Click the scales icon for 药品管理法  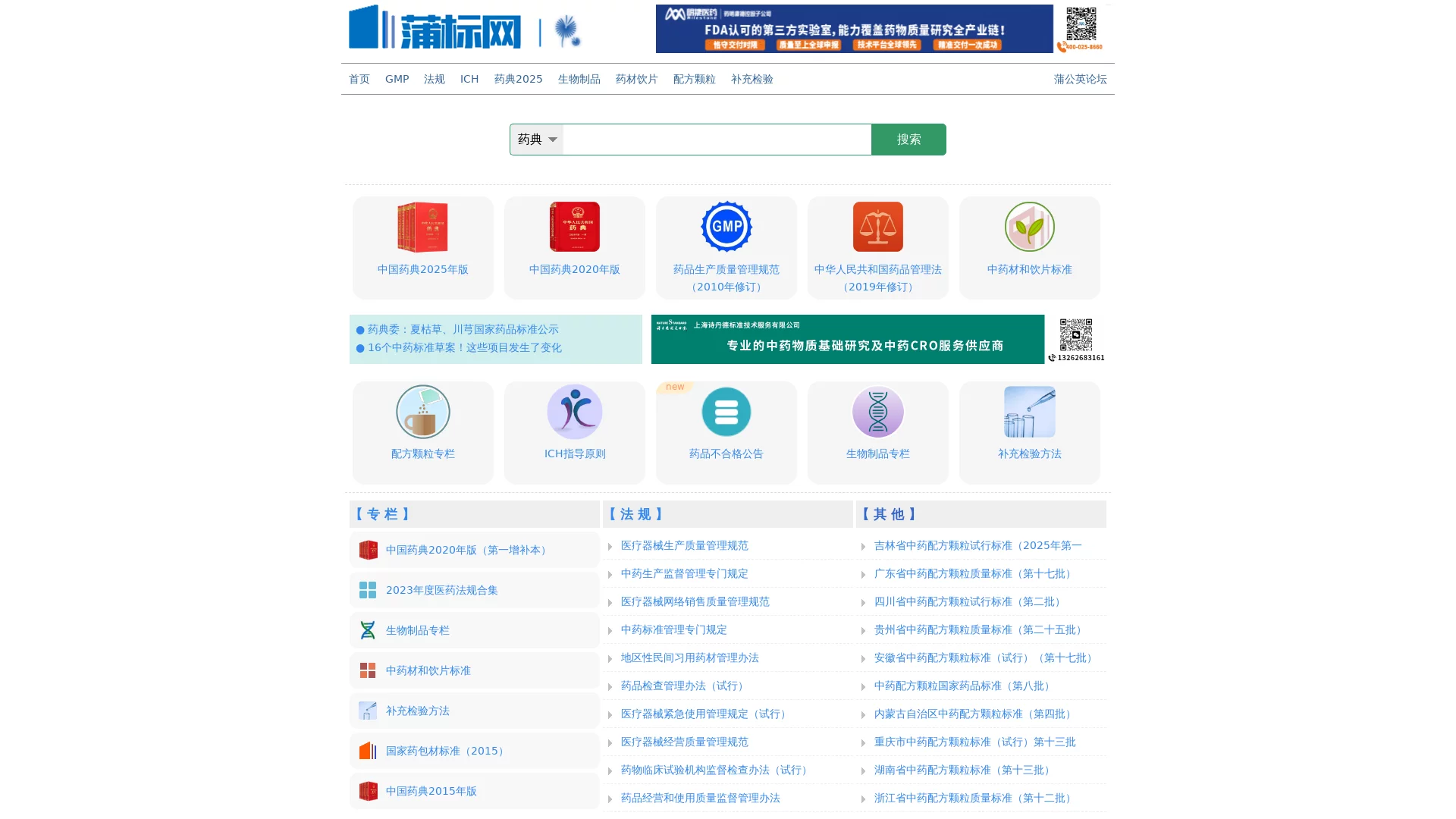tap(877, 226)
